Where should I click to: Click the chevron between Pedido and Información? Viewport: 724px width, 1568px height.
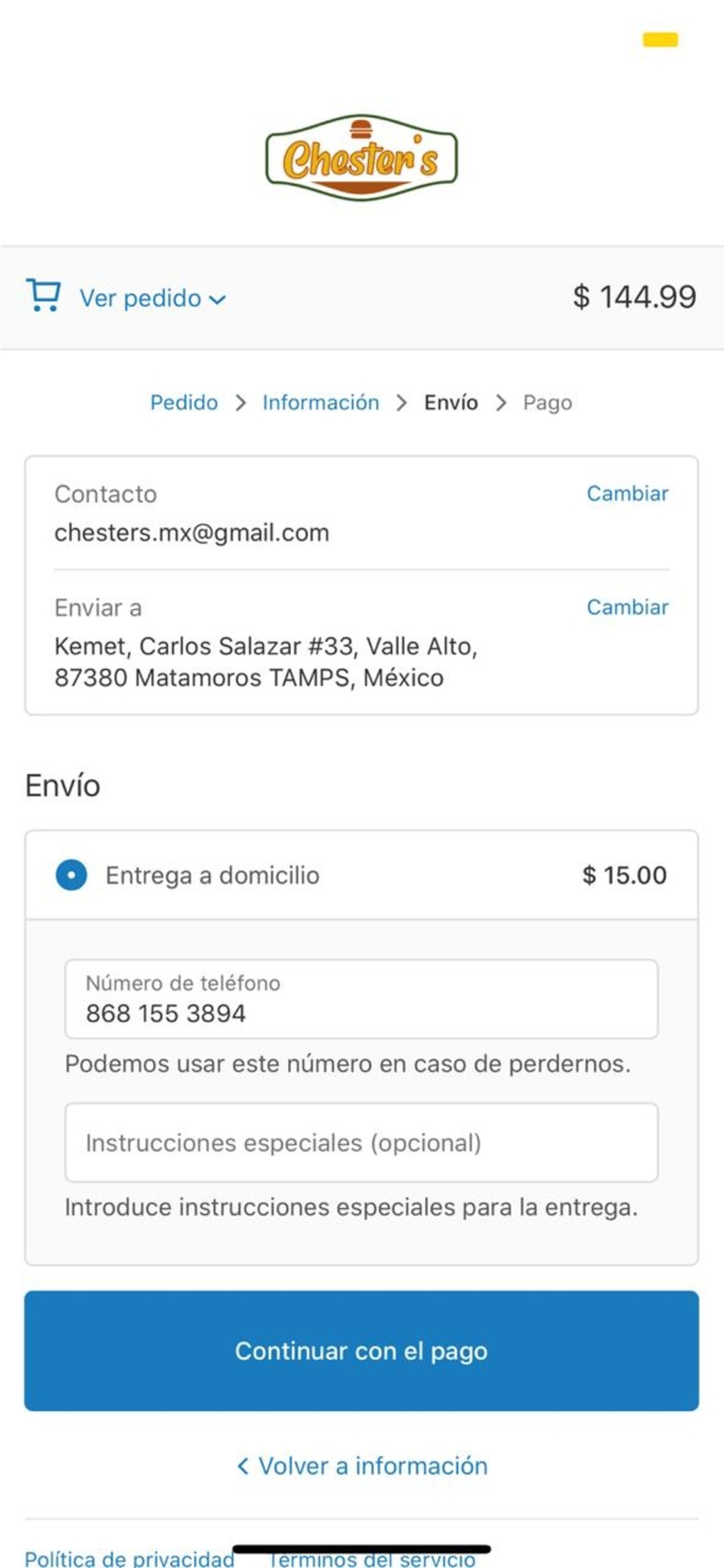pyautogui.click(x=241, y=403)
